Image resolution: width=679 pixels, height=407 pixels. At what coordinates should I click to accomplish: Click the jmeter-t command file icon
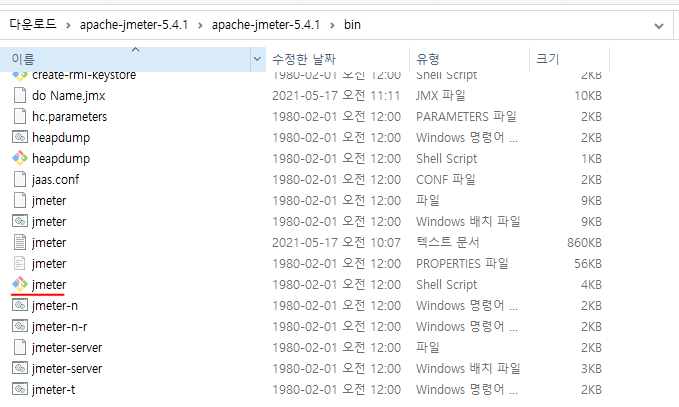(x=20, y=389)
